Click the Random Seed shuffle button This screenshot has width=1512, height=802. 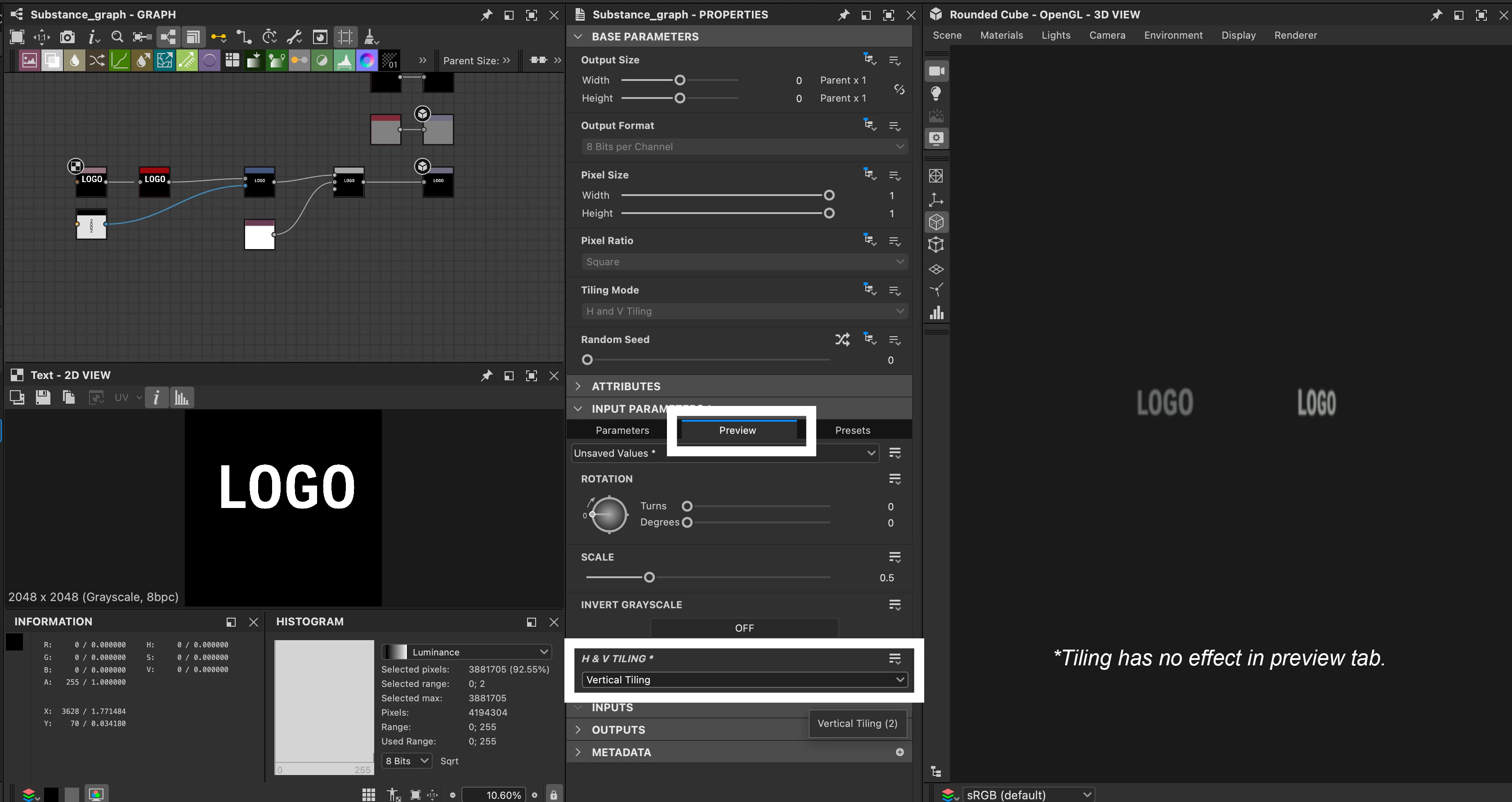(842, 339)
